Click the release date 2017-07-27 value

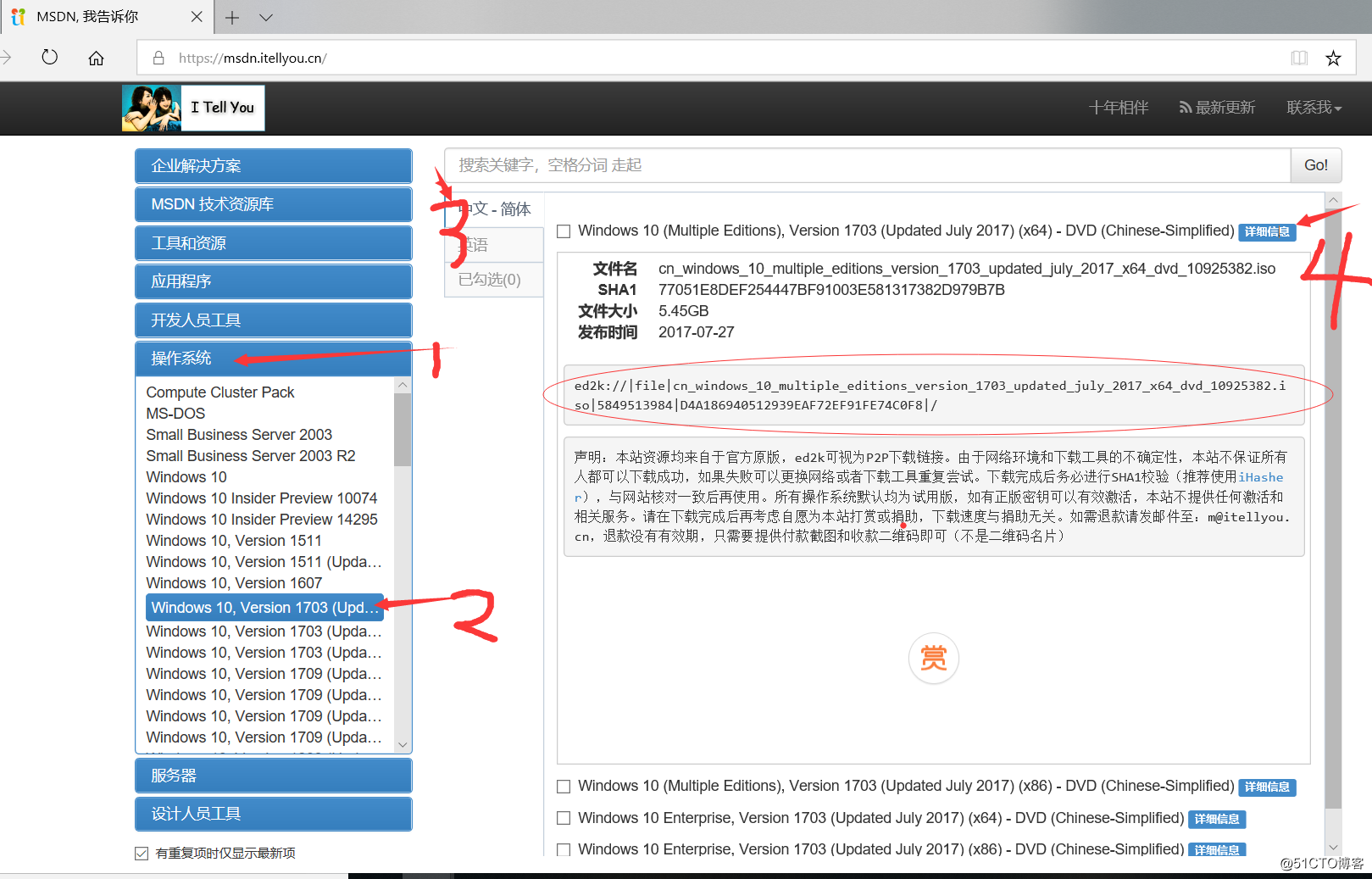697,332
